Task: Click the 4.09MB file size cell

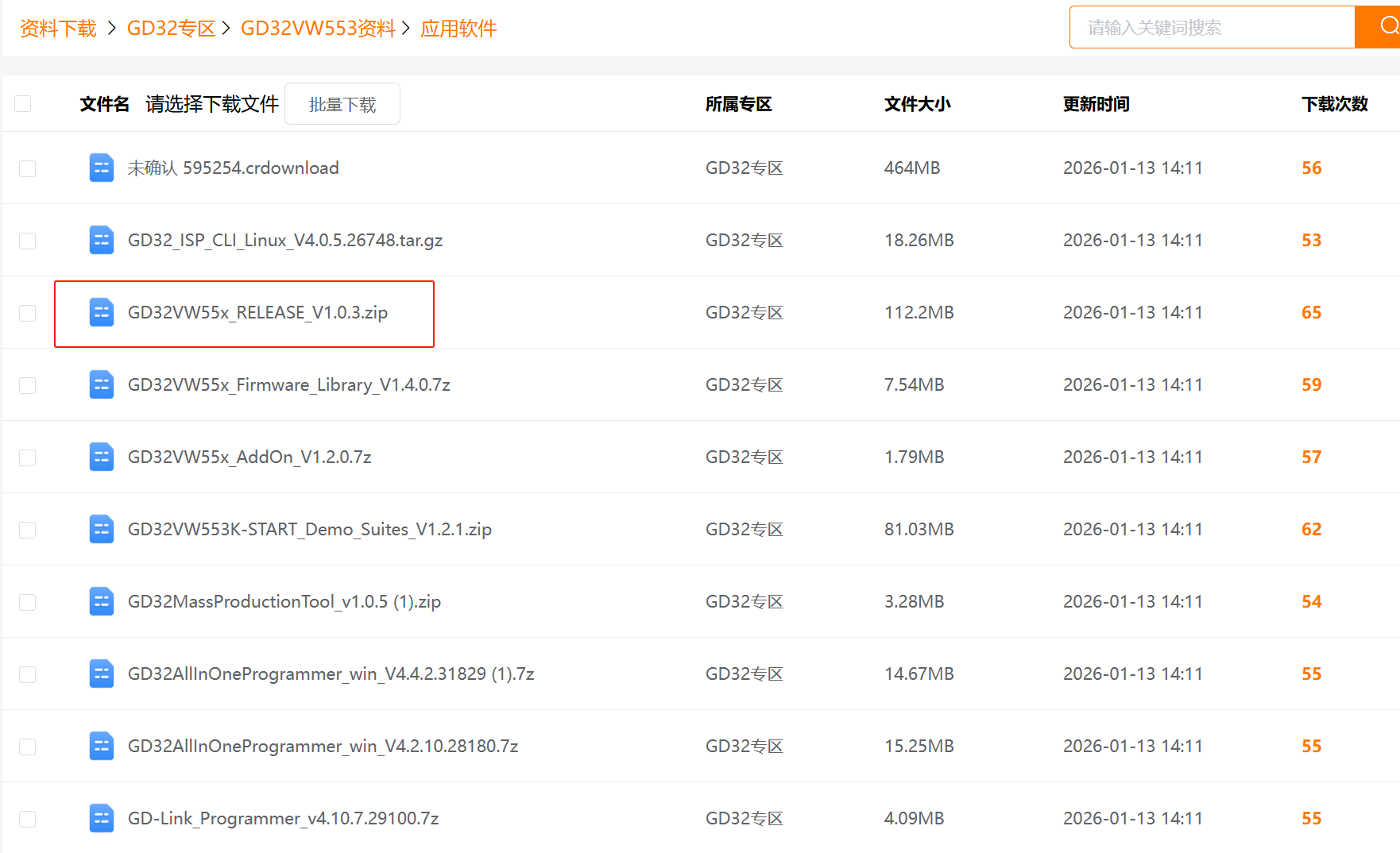Action: [915, 818]
